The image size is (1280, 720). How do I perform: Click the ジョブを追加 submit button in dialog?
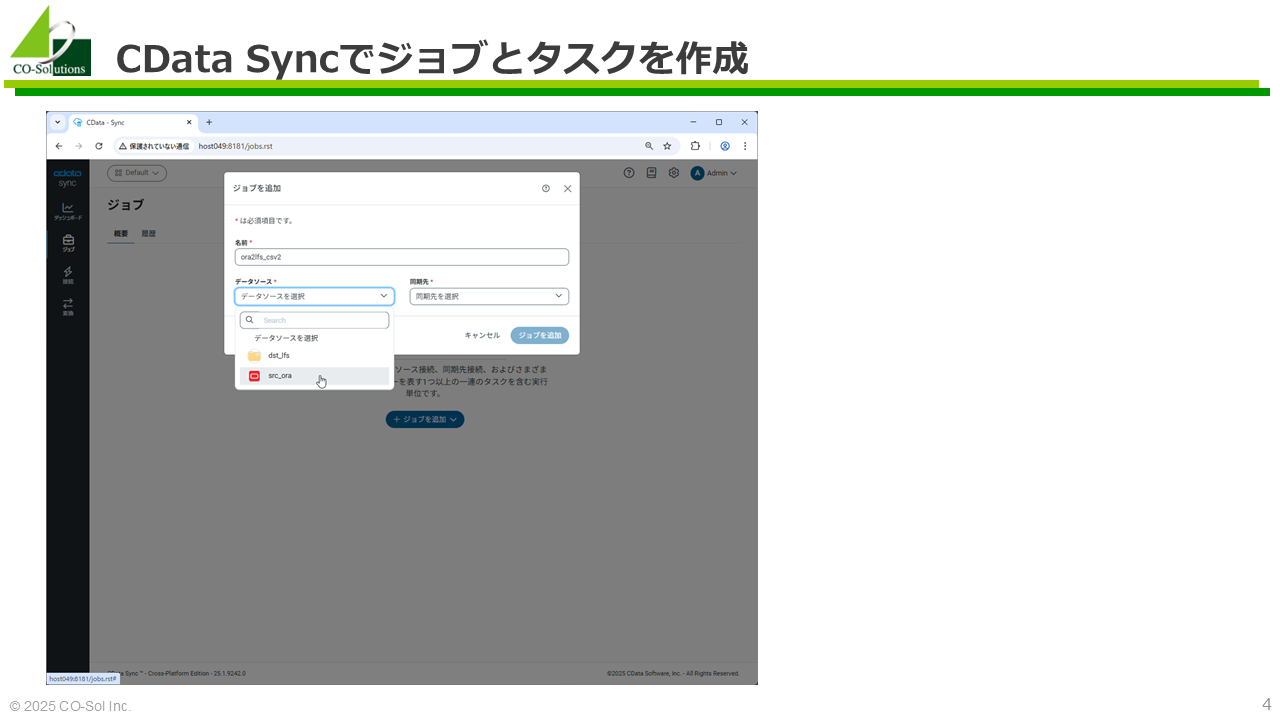click(540, 335)
